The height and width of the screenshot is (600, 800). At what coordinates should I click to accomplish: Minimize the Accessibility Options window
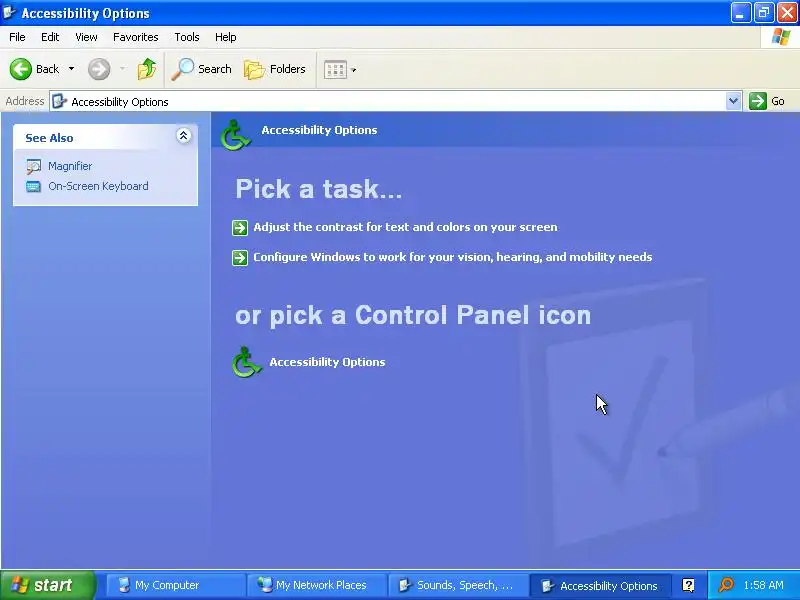[740, 13]
